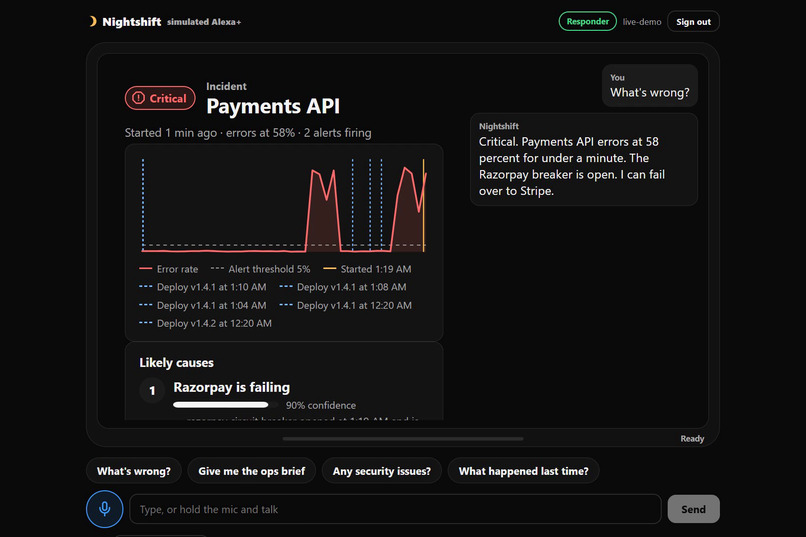Click the Nightshift reply message bubble
This screenshot has height=537, width=806.
click(x=584, y=159)
